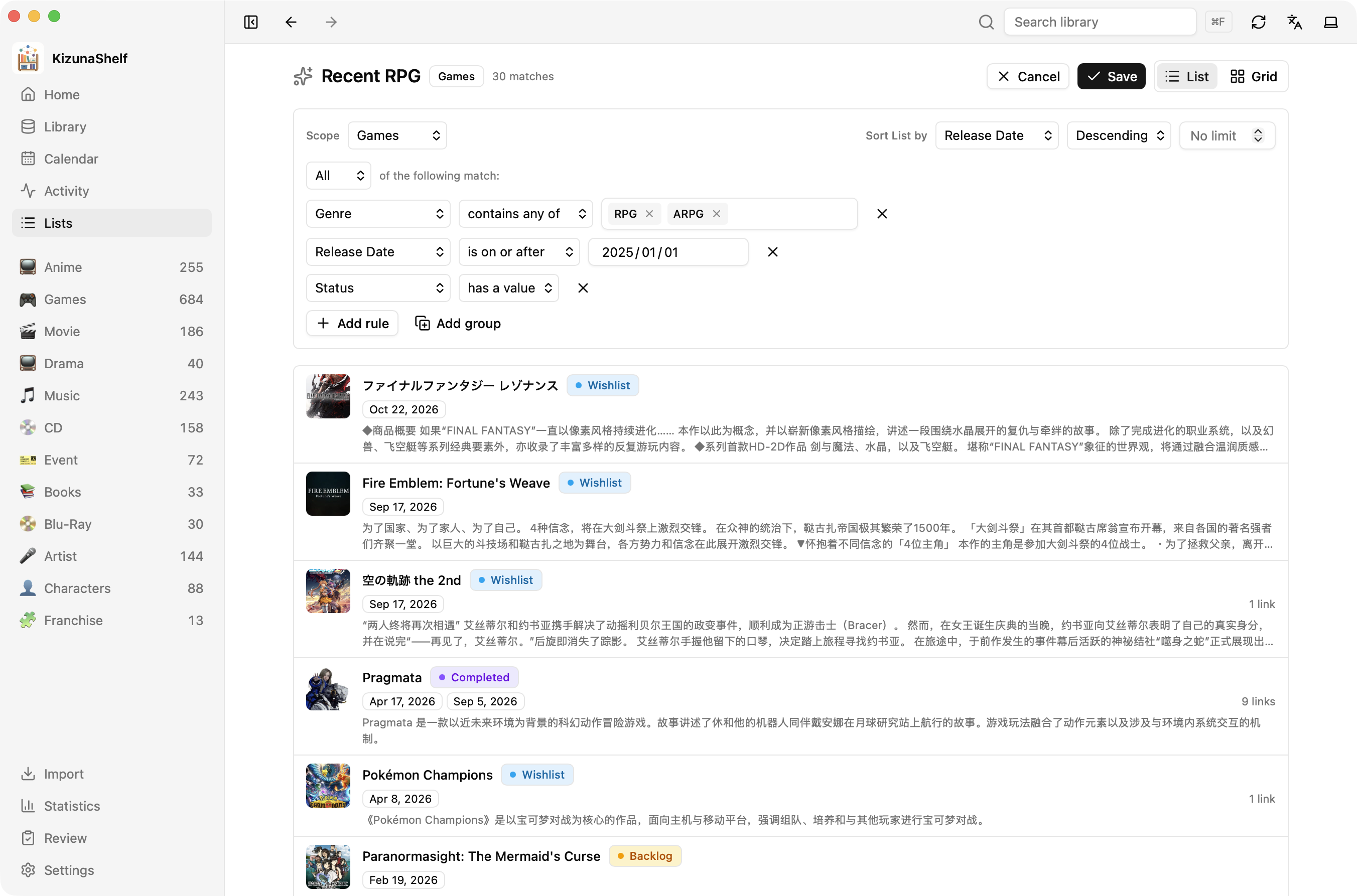Cancel editing the list

(1027, 77)
